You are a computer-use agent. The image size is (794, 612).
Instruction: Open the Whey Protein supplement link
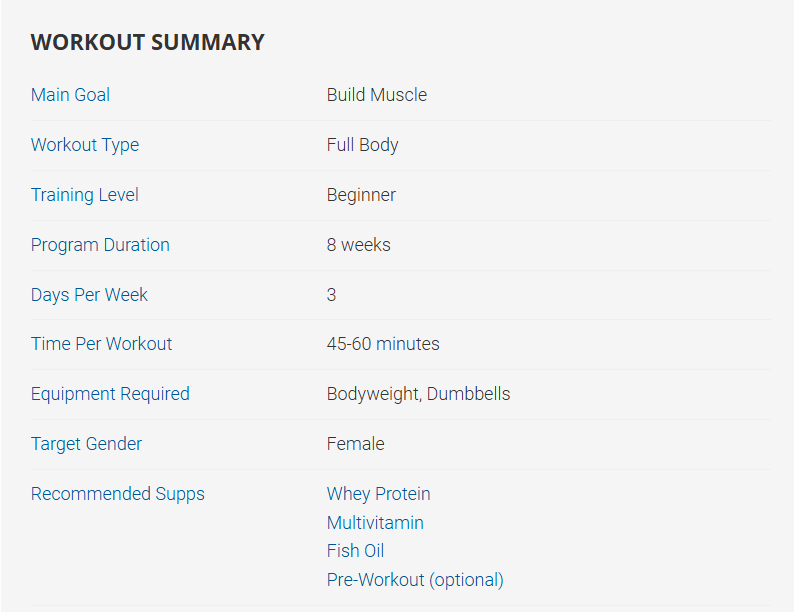[x=378, y=494]
